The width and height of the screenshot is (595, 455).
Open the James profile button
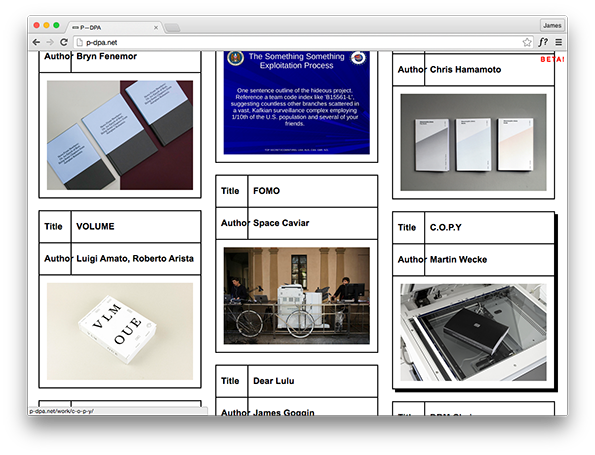pyautogui.click(x=552, y=25)
